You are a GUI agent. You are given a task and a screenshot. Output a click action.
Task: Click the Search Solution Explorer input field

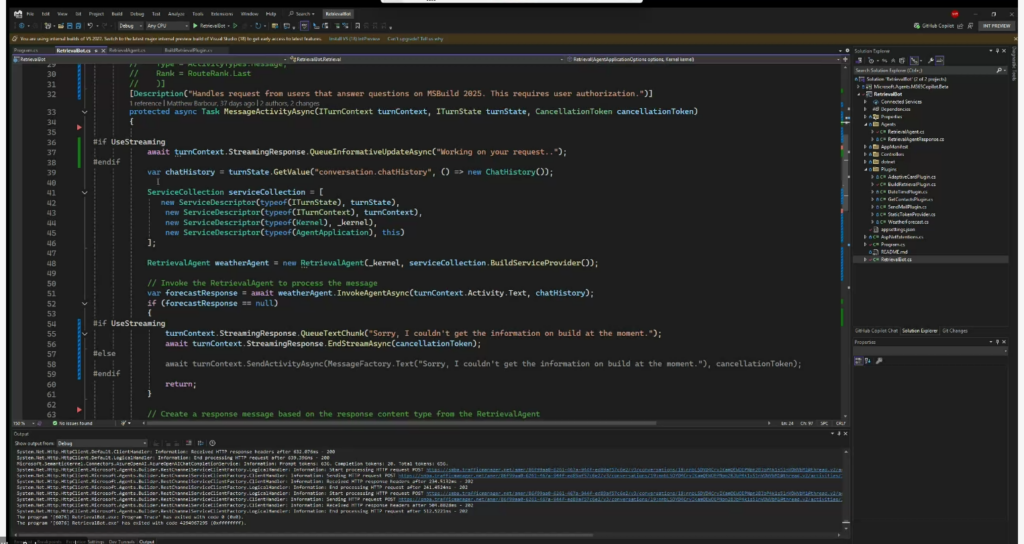point(930,70)
